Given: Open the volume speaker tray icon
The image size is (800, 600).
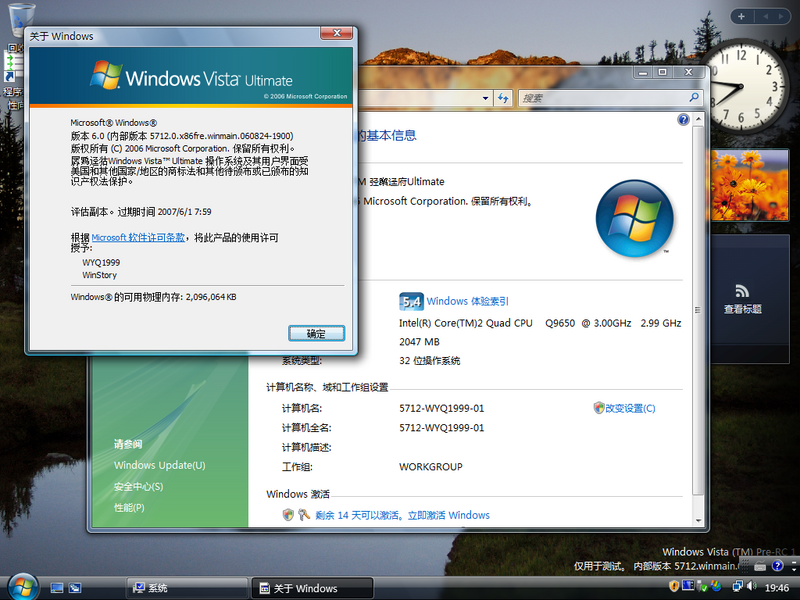Looking at the screenshot, I should click(752, 586).
